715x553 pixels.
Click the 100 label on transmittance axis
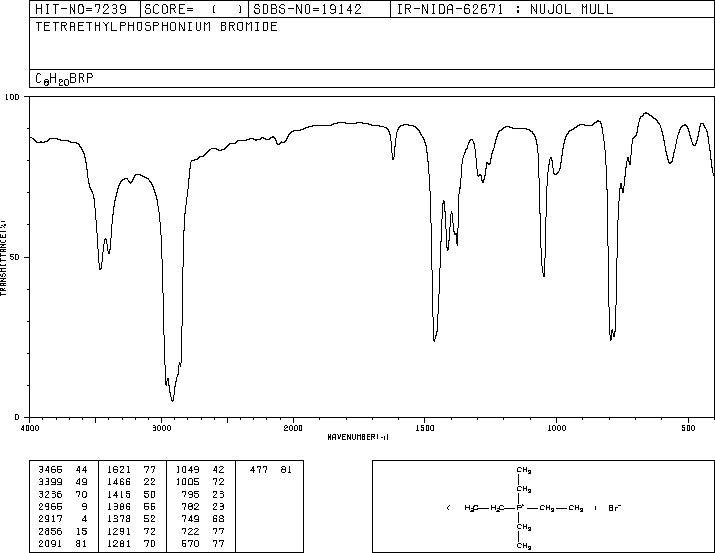[x=12, y=97]
